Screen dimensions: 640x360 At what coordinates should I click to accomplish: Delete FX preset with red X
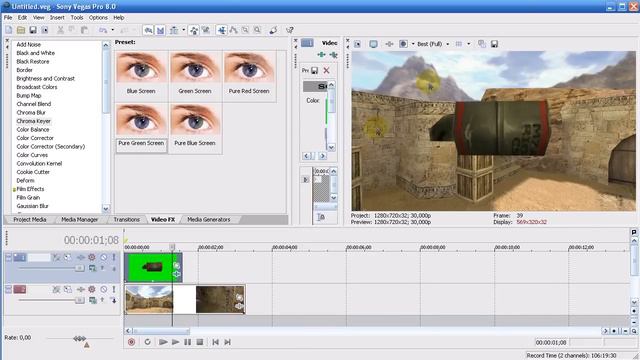pos(327,71)
